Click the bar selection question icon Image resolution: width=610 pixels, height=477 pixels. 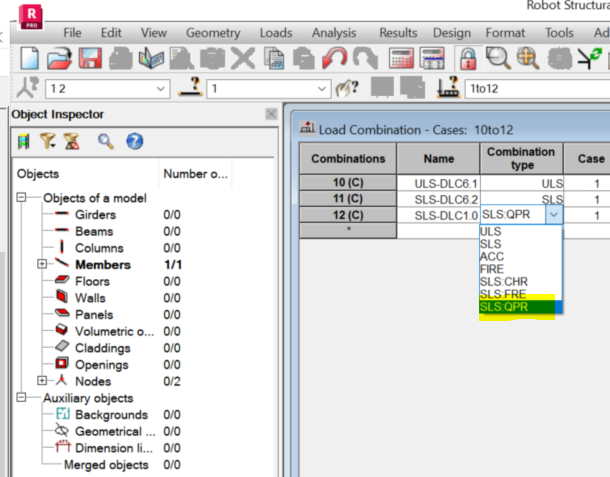click(190, 87)
